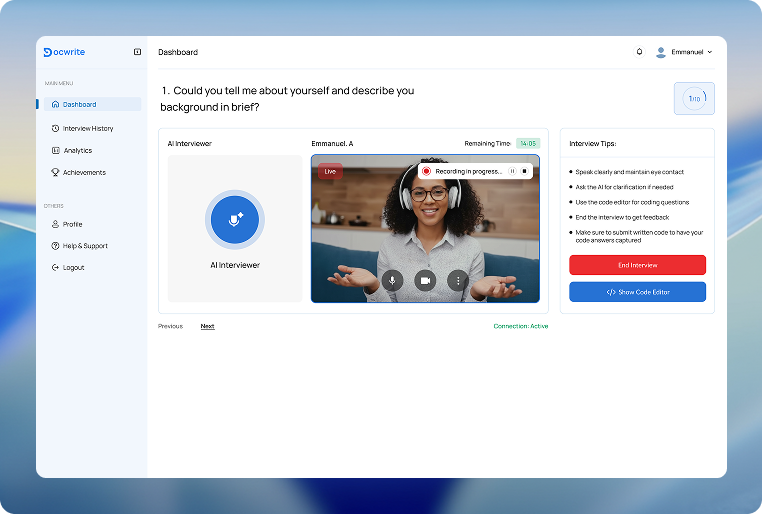Image resolution: width=762 pixels, height=514 pixels.
Task: Click the AI Interviewer microphone circle
Action: (235, 220)
